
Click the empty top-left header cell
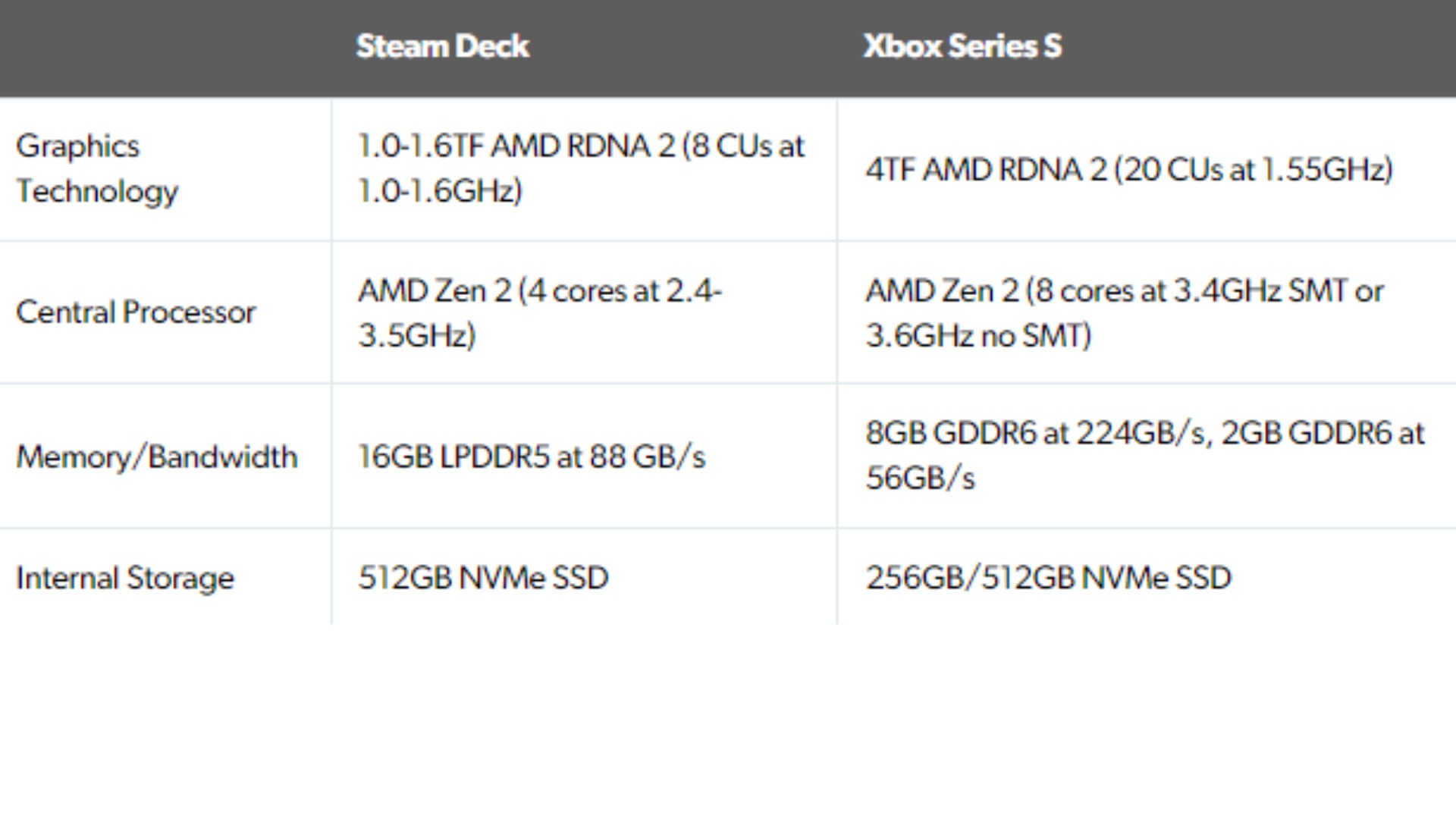coord(165,48)
